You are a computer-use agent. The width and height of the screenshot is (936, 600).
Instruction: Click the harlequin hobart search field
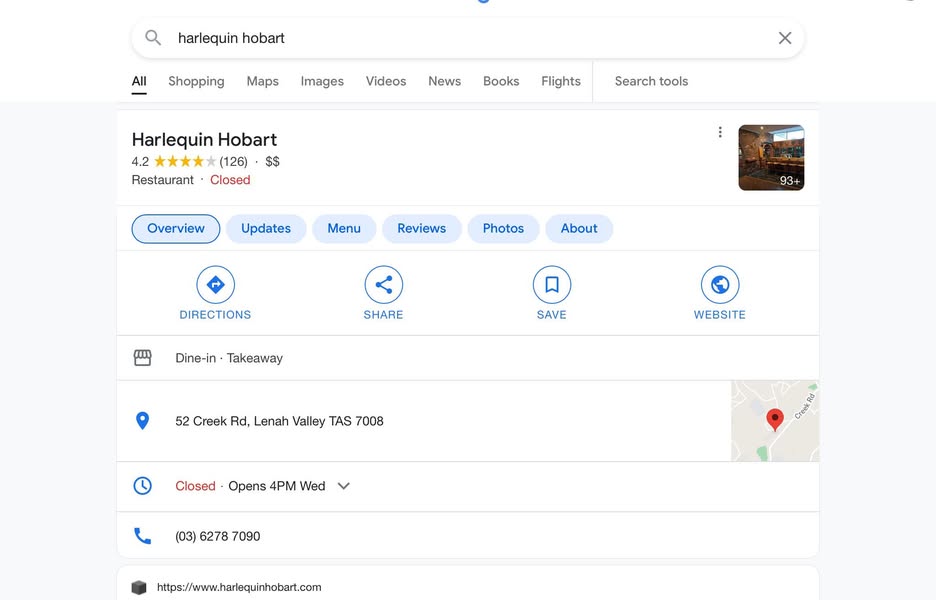[x=467, y=38]
